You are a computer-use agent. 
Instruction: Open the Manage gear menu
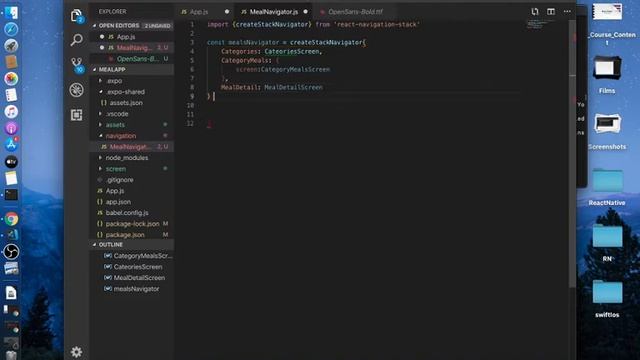pyautogui.click(x=76, y=352)
